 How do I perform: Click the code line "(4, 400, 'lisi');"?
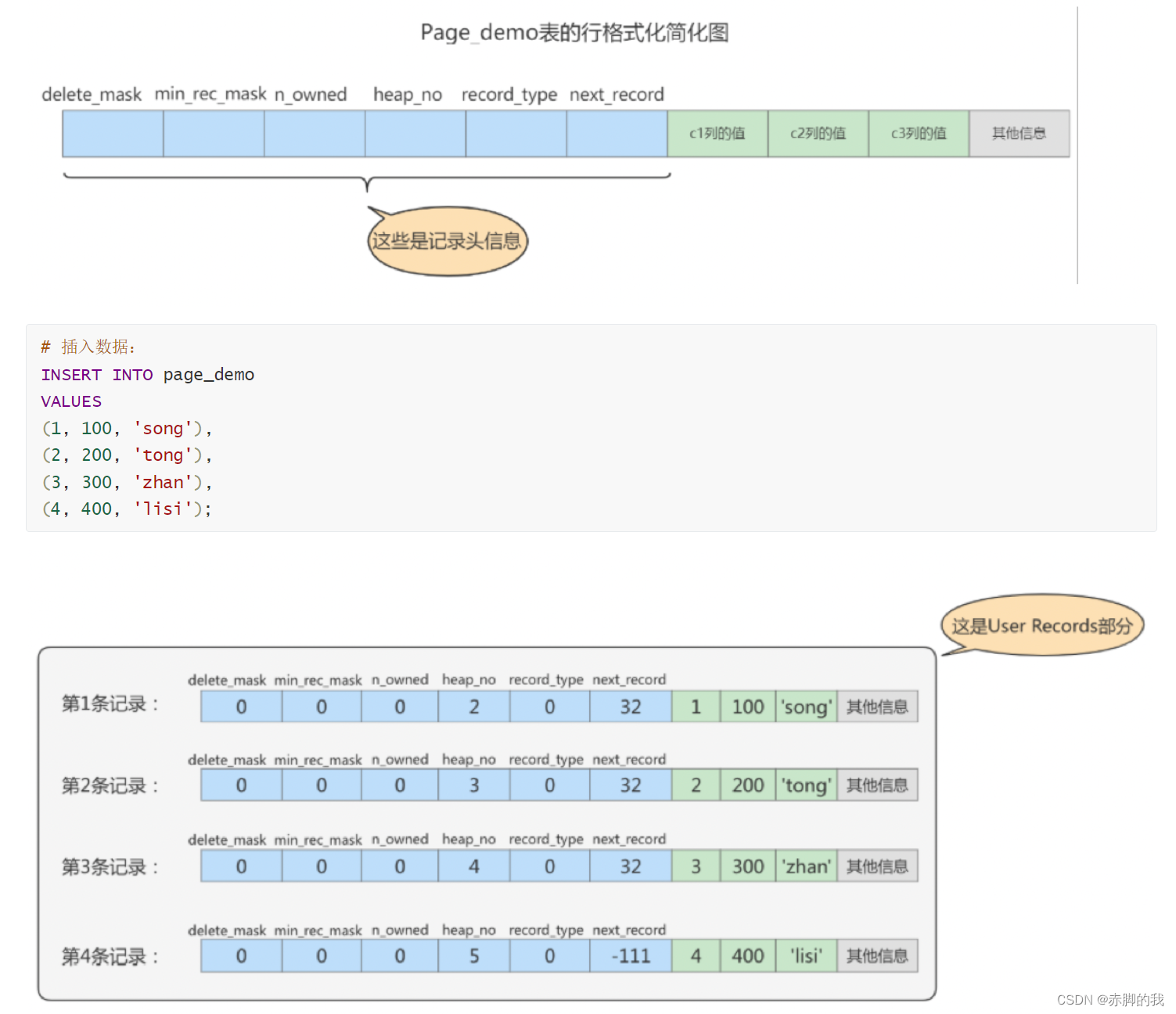(x=127, y=509)
